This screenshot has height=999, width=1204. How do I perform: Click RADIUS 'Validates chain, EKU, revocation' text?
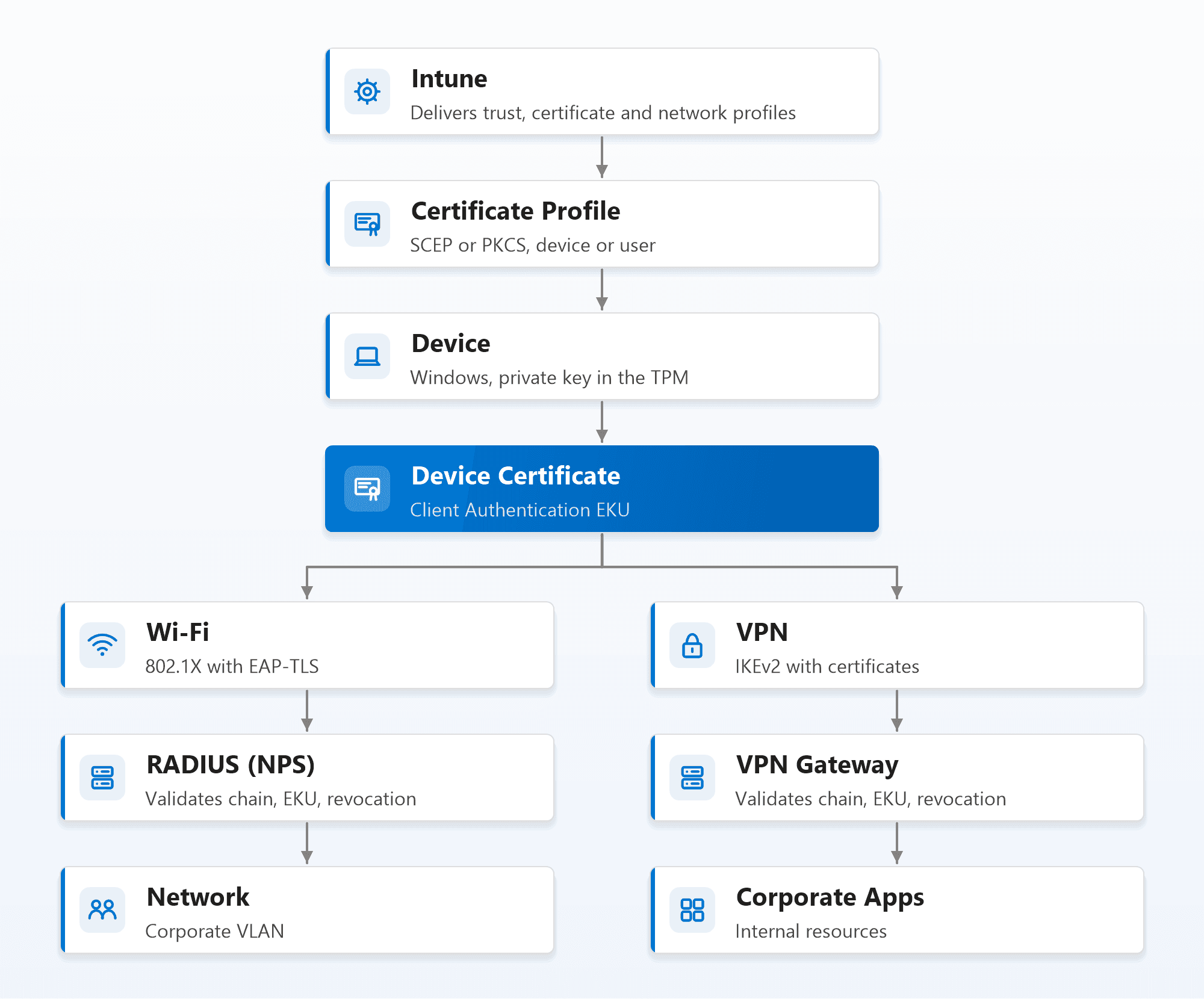(x=281, y=799)
